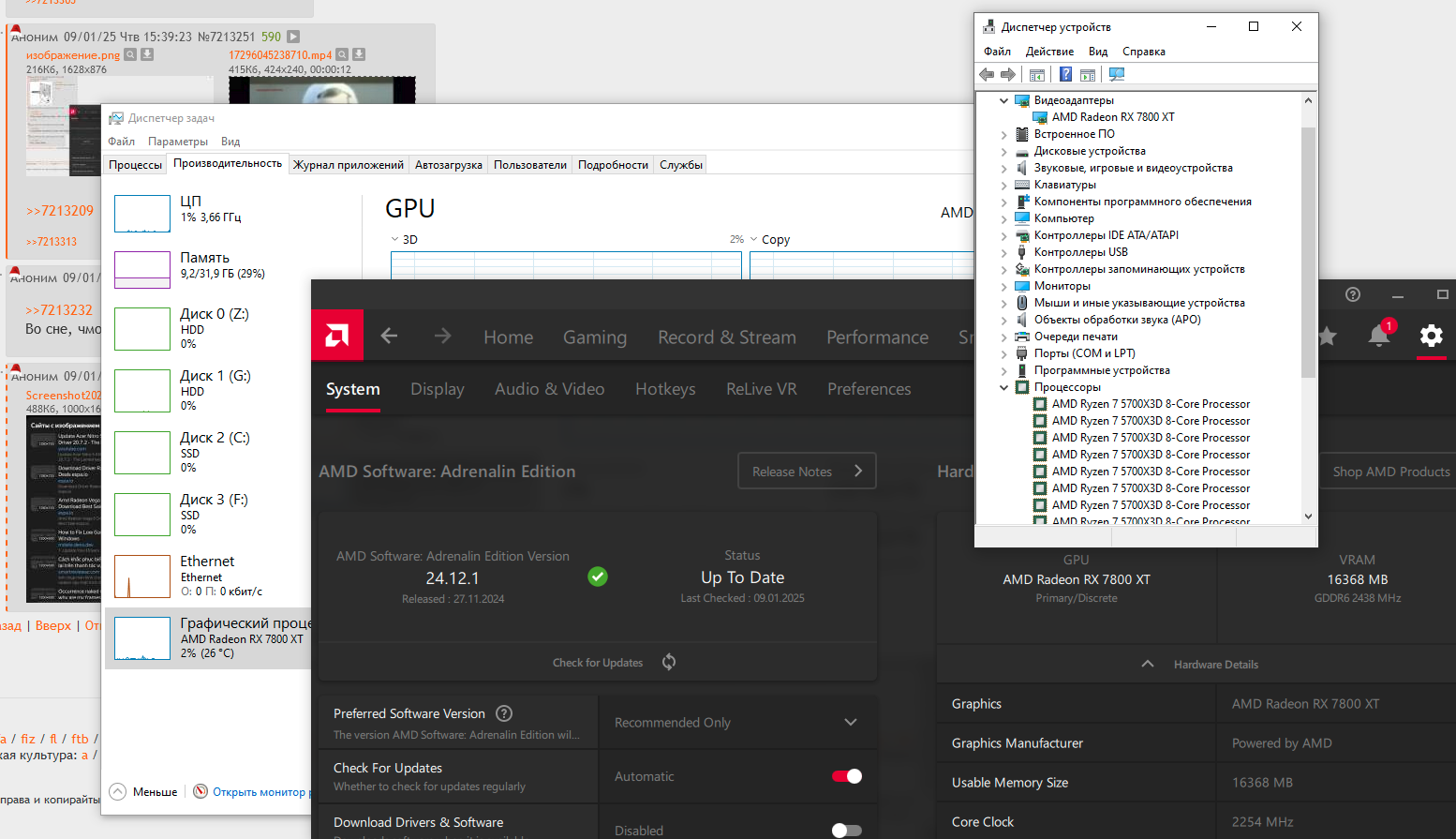The image size is (1456, 839).
Task: Expand Мониторы node in Device Manager
Action: 1004,286
